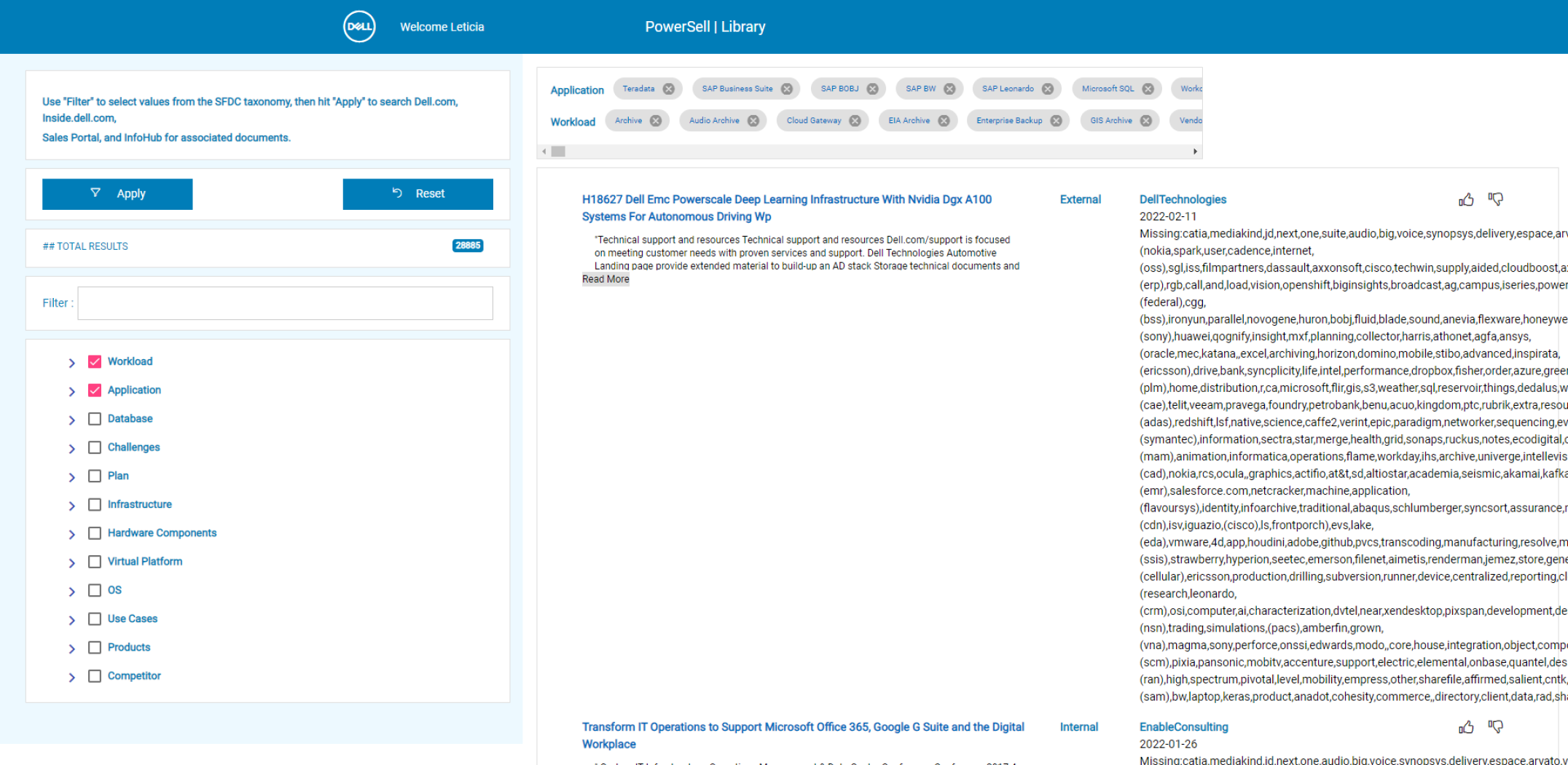This screenshot has width=1568, height=765.
Task: Thumbs up the H18627 Powerscale document
Action: tap(1466, 200)
